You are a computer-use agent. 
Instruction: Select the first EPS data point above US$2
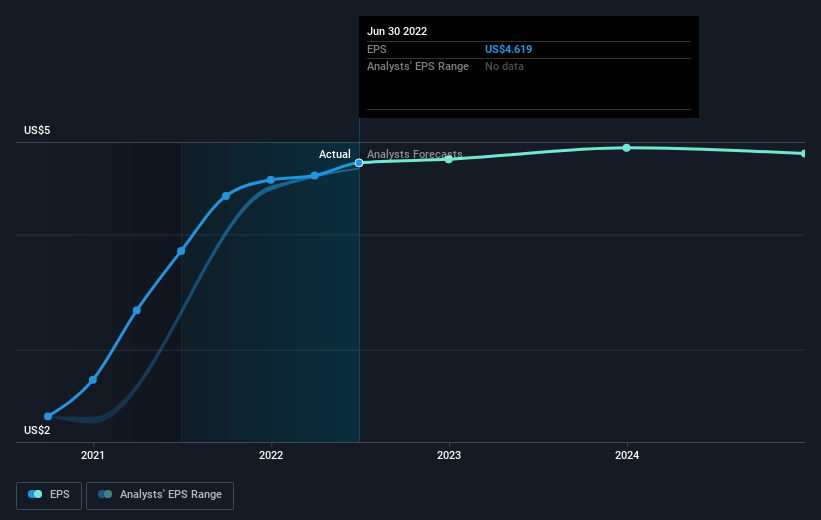pos(48,416)
